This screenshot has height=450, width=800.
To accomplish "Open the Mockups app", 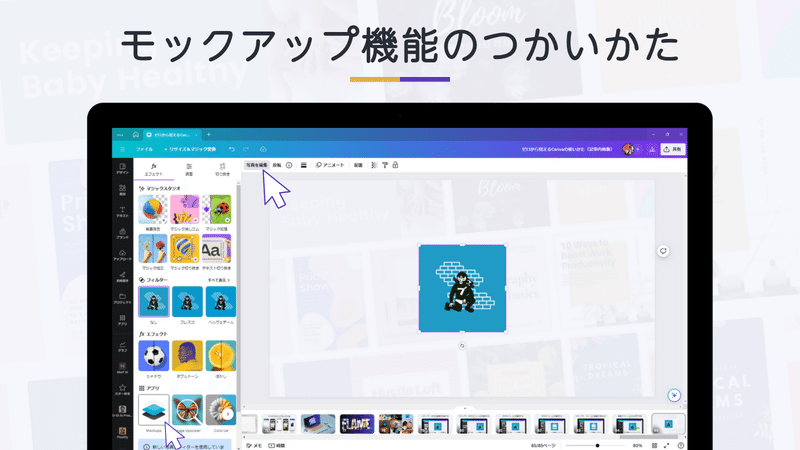I will 154,410.
